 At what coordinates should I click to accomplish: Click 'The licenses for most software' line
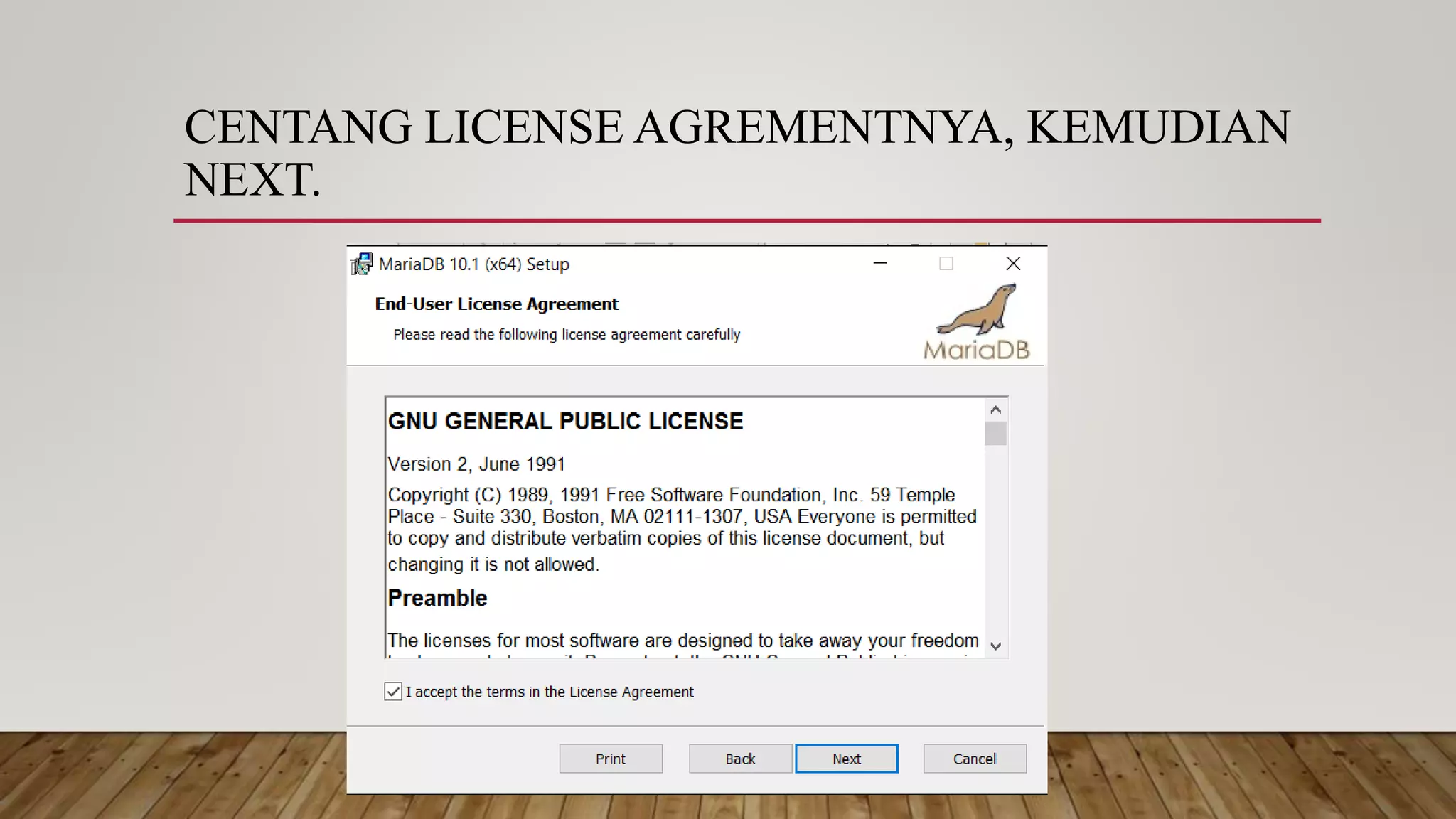click(683, 641)
